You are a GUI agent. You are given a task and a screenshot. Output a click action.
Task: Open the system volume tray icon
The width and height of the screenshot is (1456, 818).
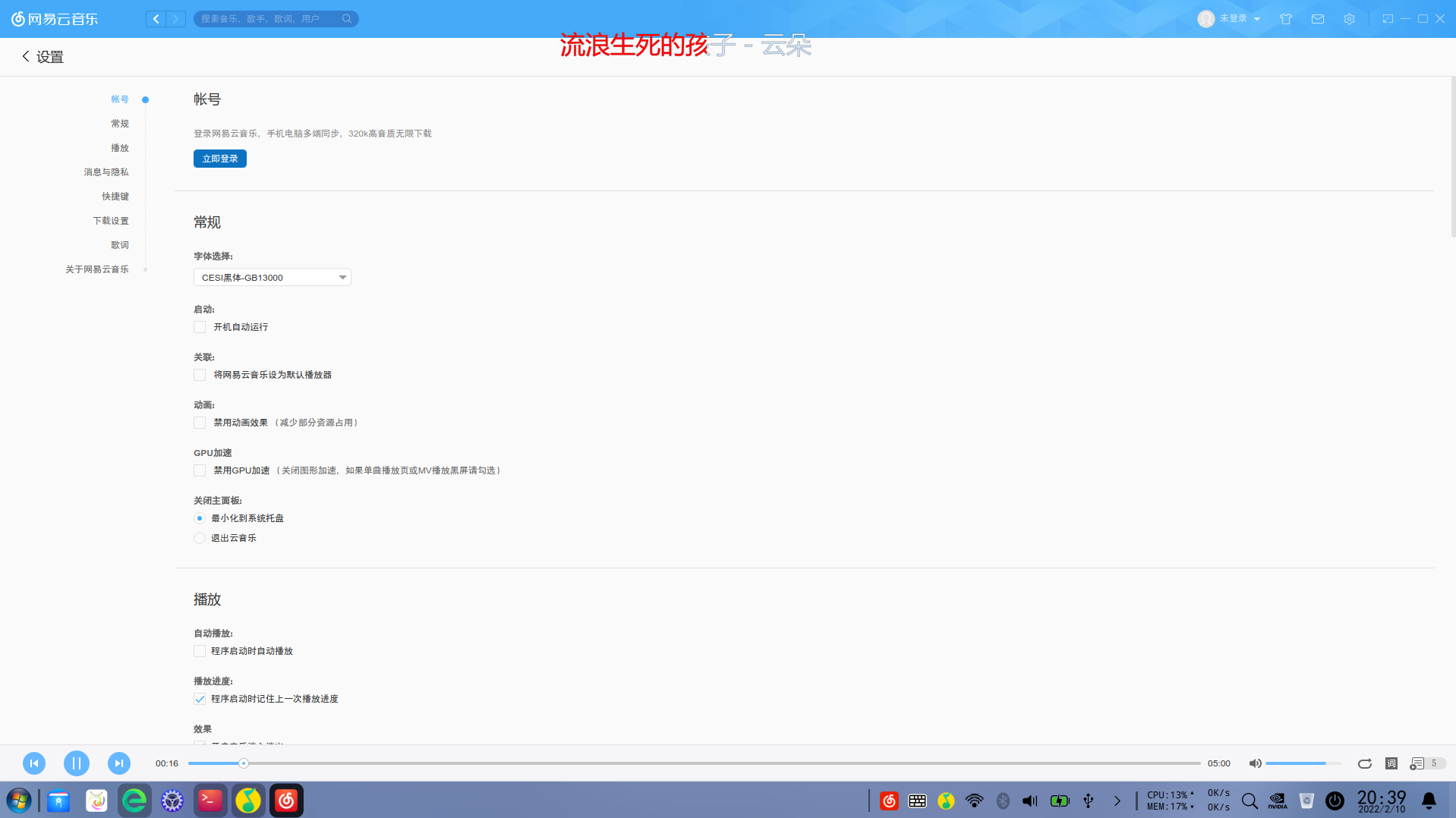[x=1030, y=801]
